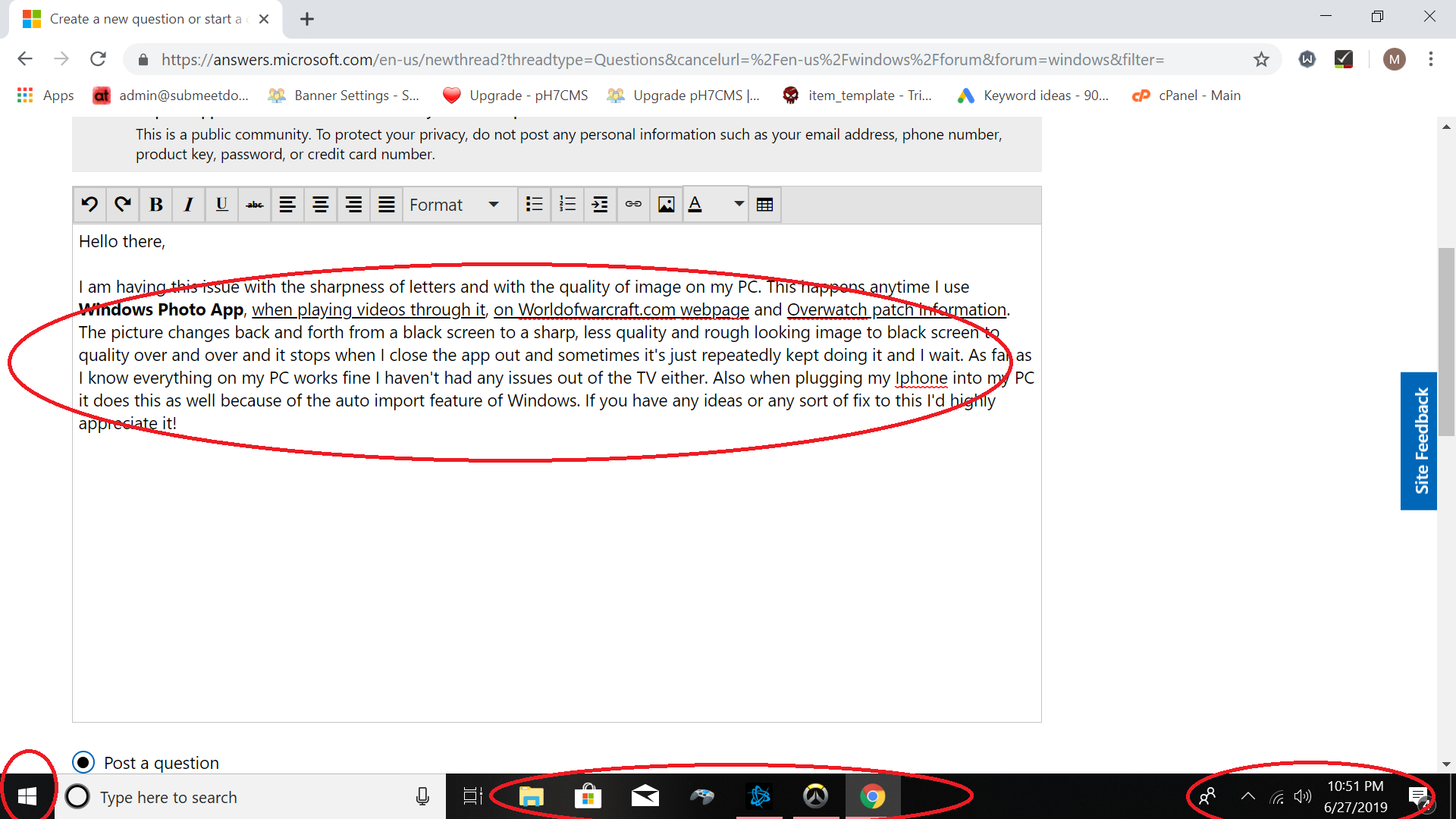Viewport: 1456px width, 819px height.
Task: Select the 'Create a new question' tab
Action: [x=146, y=19]
